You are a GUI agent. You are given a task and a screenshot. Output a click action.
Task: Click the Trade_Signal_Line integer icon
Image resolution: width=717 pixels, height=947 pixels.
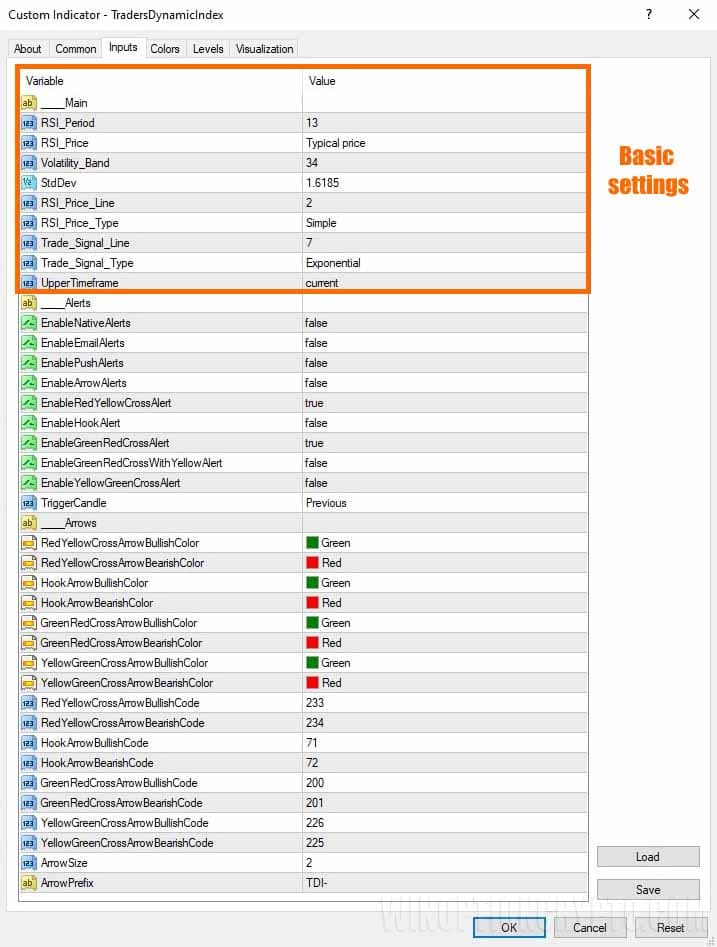28,243
